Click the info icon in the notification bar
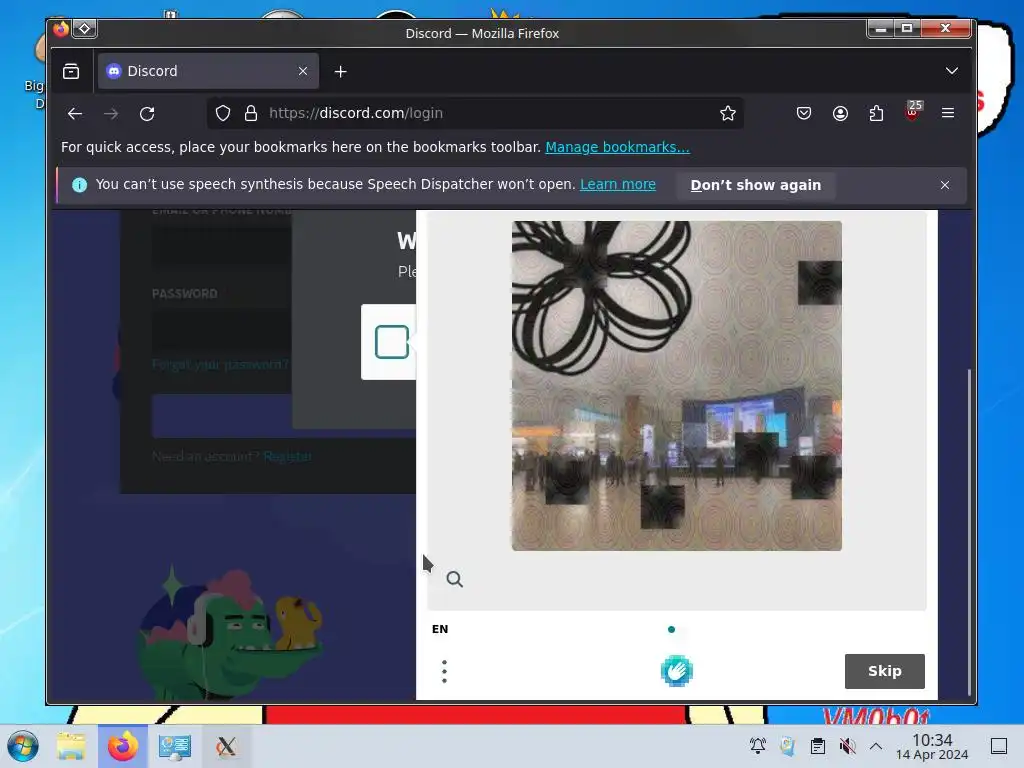1024x768 pixels. click(79, 185)
